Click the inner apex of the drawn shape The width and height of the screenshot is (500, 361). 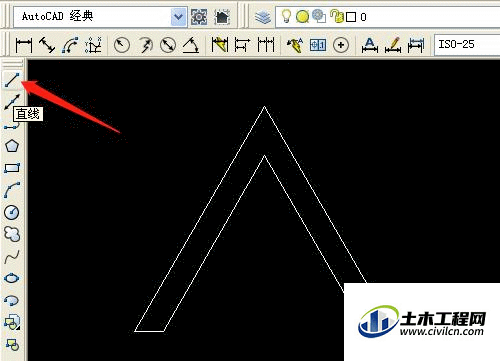tap(265, 156)
